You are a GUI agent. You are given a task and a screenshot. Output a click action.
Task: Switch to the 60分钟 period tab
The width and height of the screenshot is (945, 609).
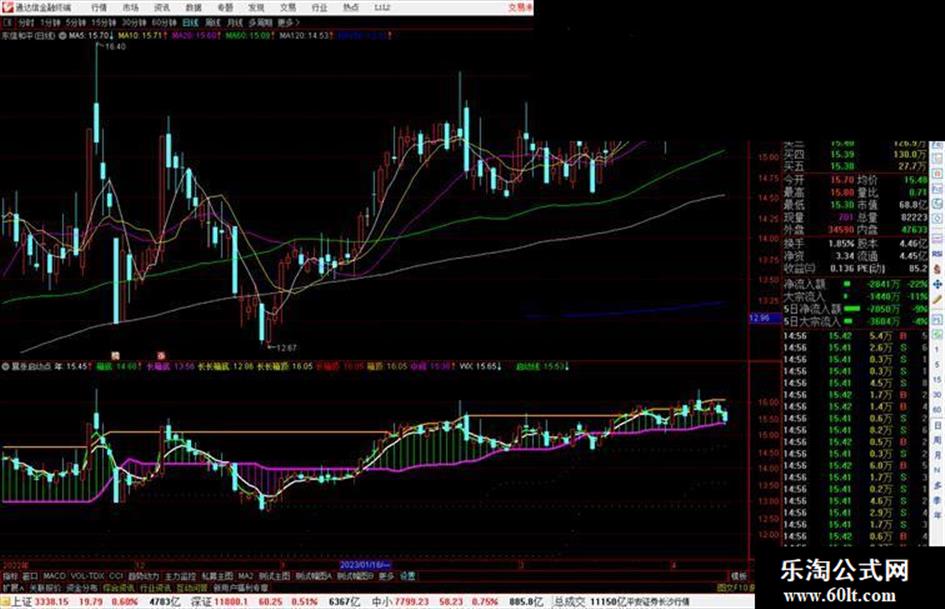pos(164,22)
